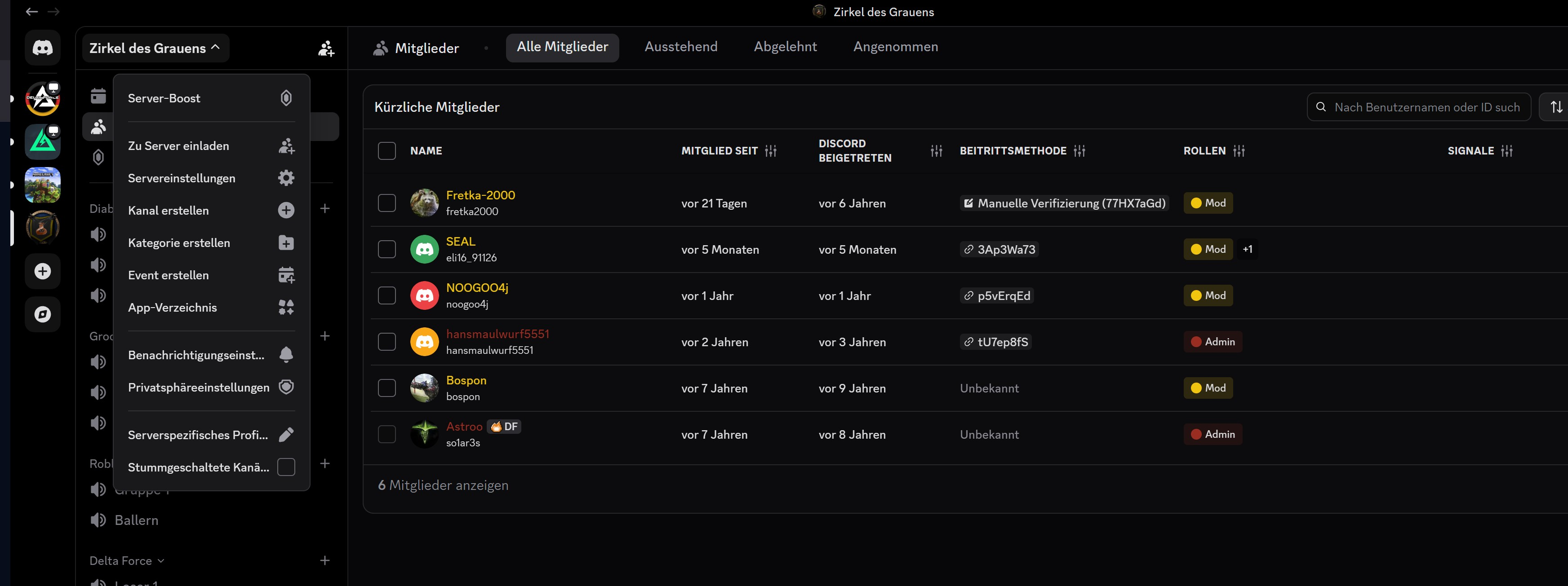Go back with the left arrow
The width and height of the screenshot is (1568, 586).
31,12
